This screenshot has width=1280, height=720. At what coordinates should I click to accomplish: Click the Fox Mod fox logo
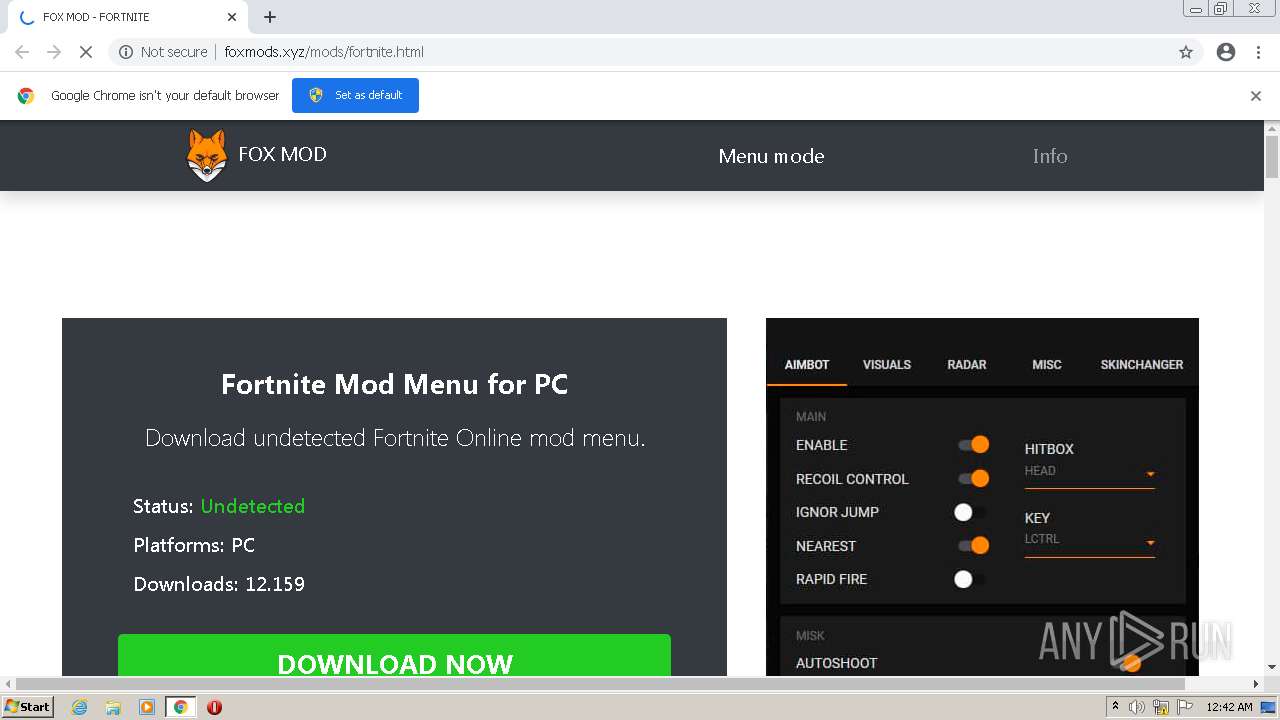click(206, 156)
